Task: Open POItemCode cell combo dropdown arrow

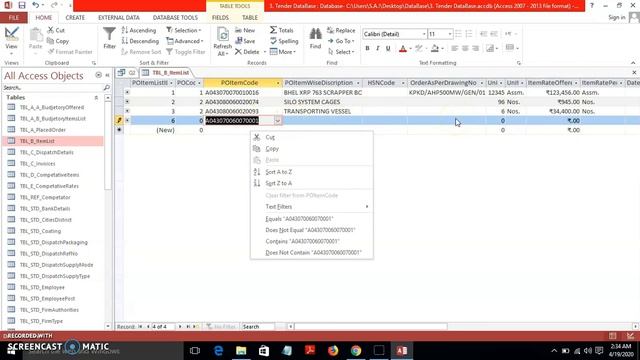Action: point(278,120)
